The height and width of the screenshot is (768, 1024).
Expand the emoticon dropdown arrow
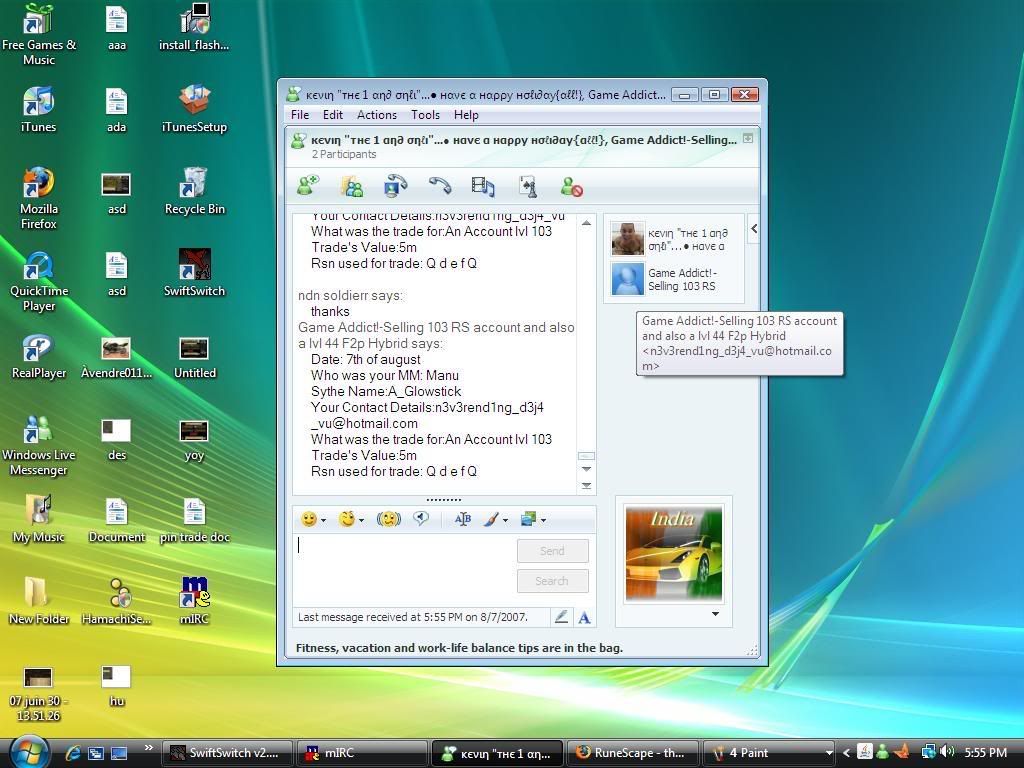[323, 520]
